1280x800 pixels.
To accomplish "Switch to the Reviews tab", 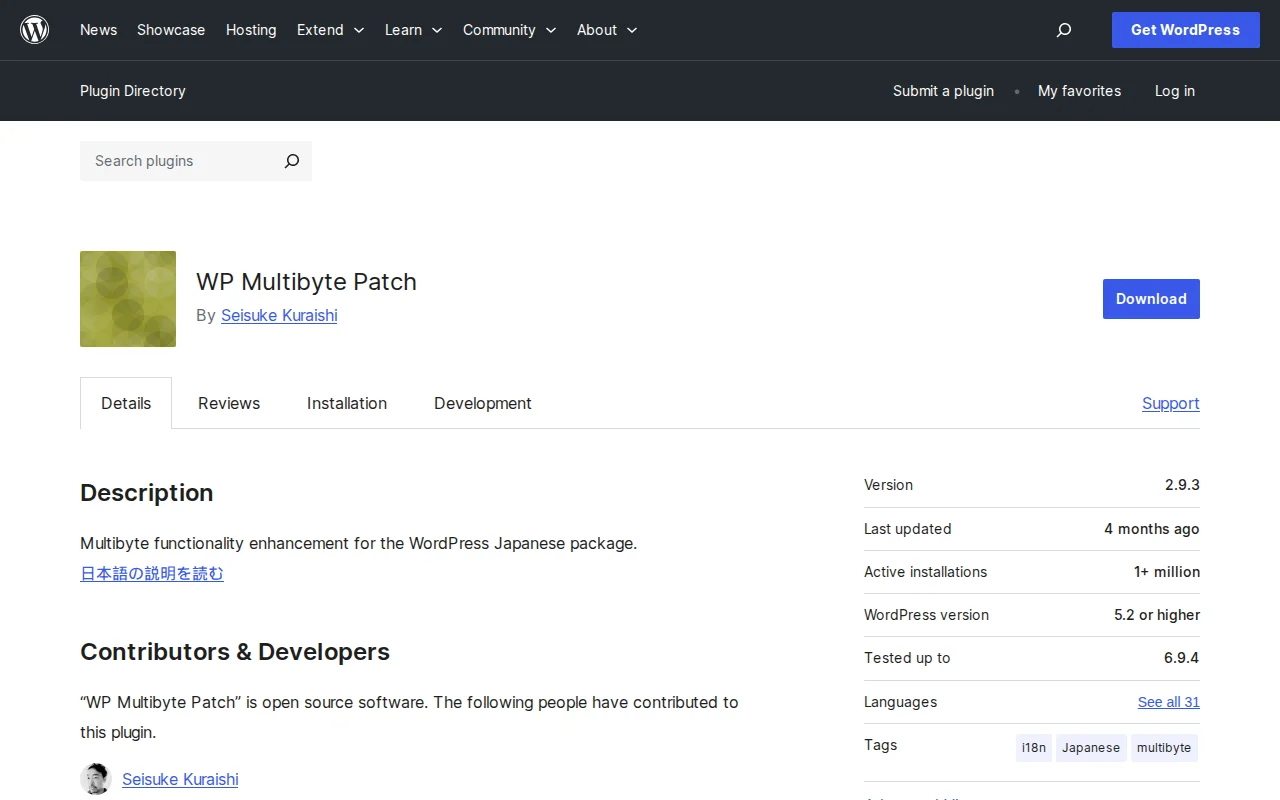I will click(228, 403).
